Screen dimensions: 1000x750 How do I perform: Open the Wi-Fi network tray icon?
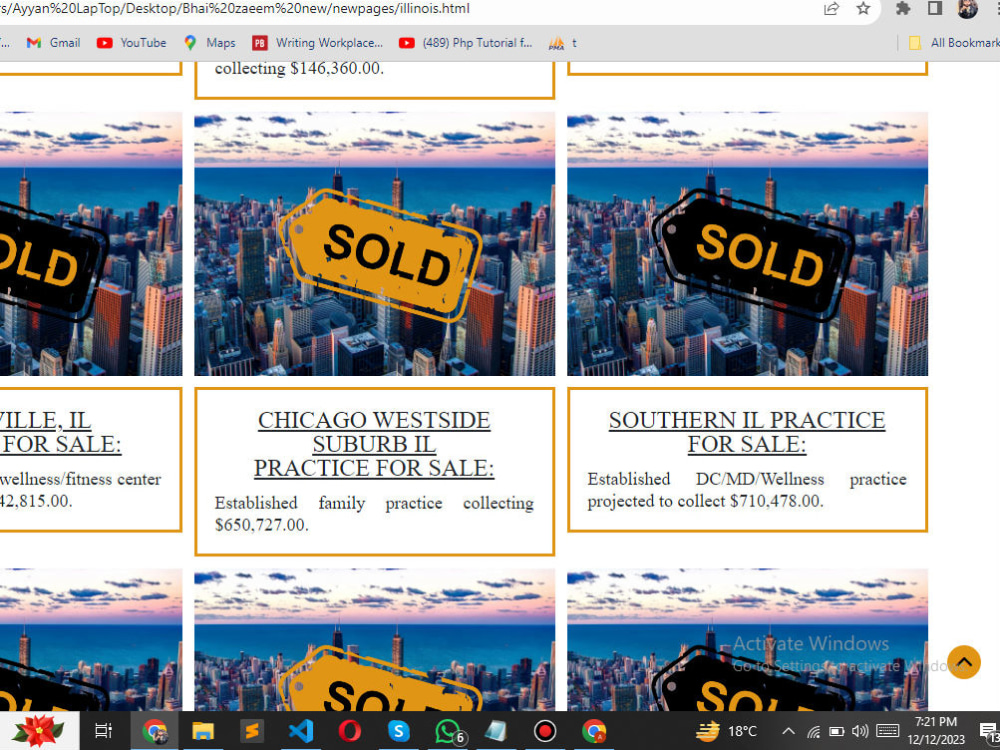point(813,731)
